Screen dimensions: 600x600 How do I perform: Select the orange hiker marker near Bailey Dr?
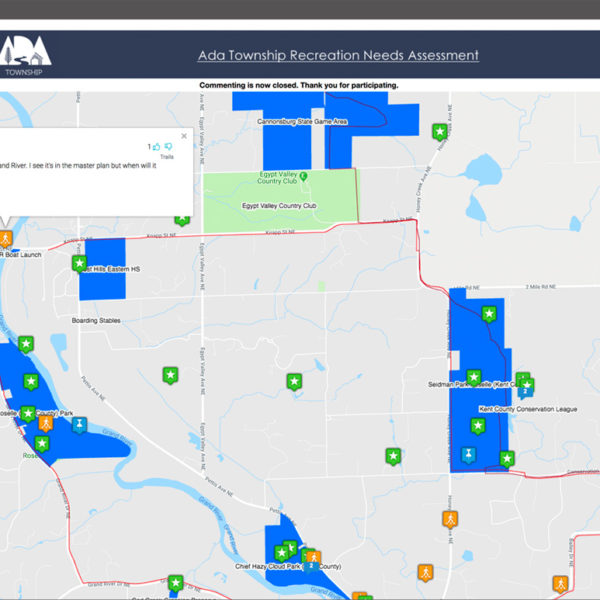point(562,581)
